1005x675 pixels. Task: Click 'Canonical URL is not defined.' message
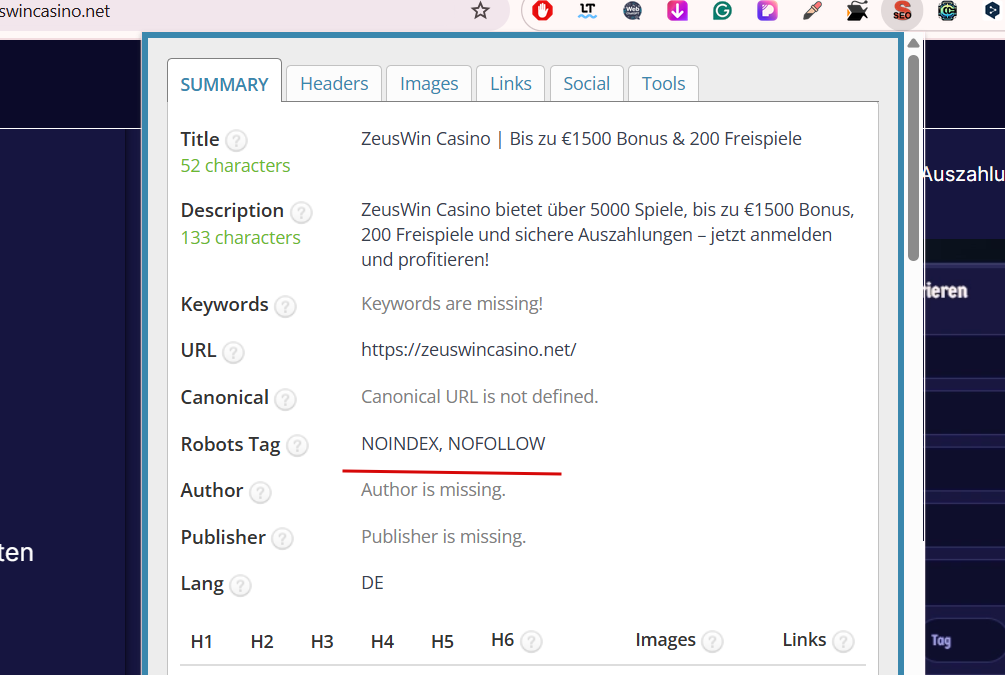[x=479, y=397]
